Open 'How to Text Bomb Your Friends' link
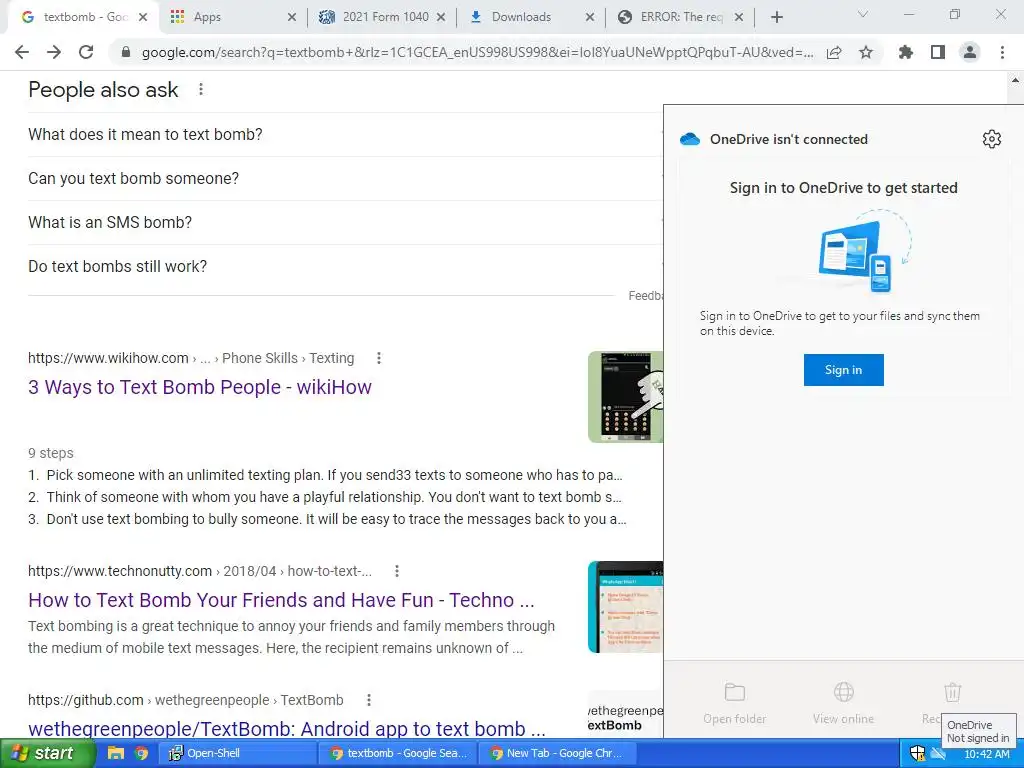This screenshot has width=1024, height=768. pyautogui.click(x=281, y=600)
